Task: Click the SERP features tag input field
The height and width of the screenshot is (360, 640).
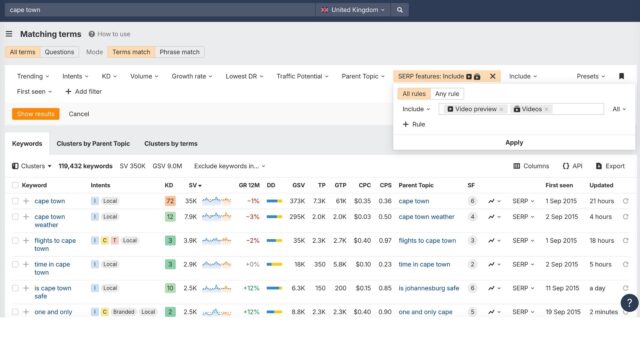Action: [521, 109]
